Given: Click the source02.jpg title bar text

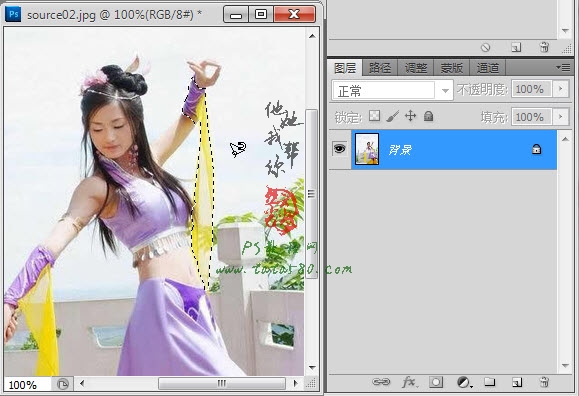Looking at the screenshot, I should (114, 15).
